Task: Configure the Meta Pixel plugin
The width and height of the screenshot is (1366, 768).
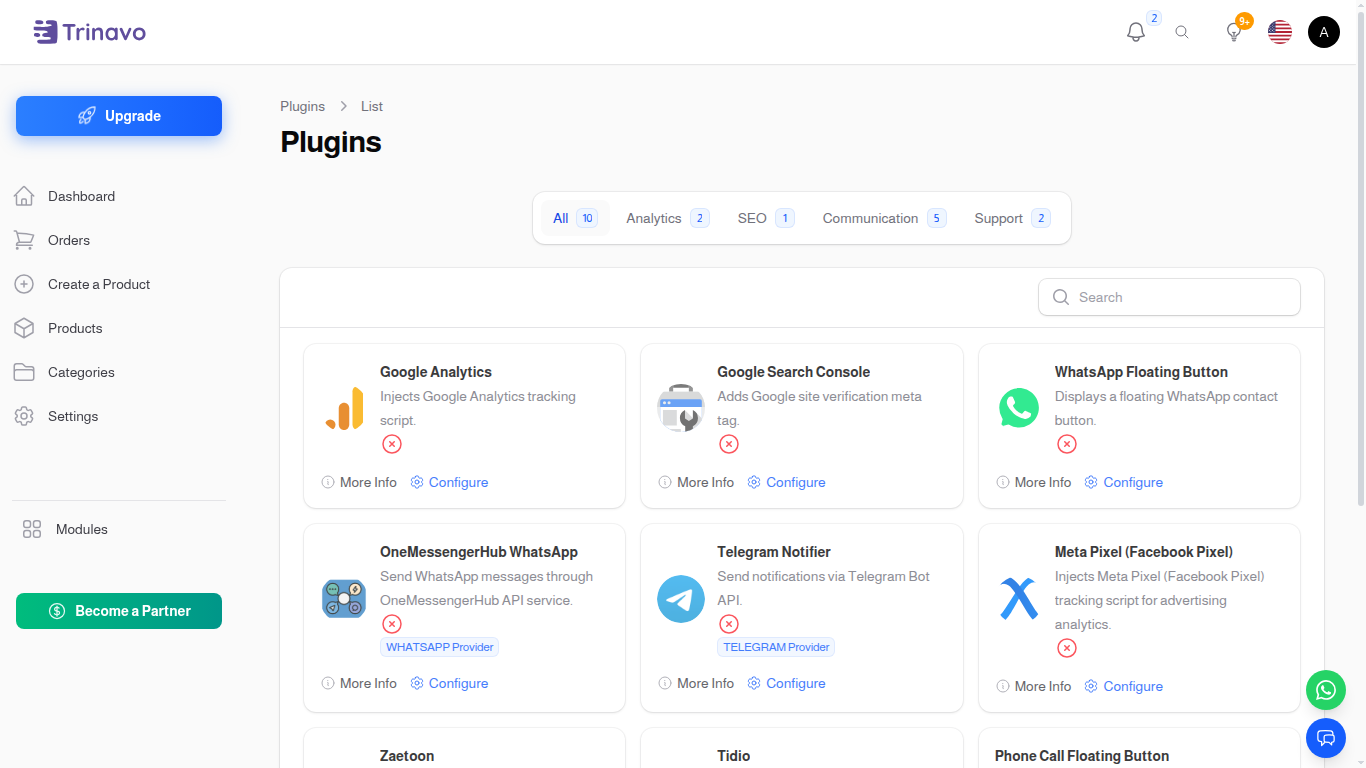Action: tap(1124, 686)
